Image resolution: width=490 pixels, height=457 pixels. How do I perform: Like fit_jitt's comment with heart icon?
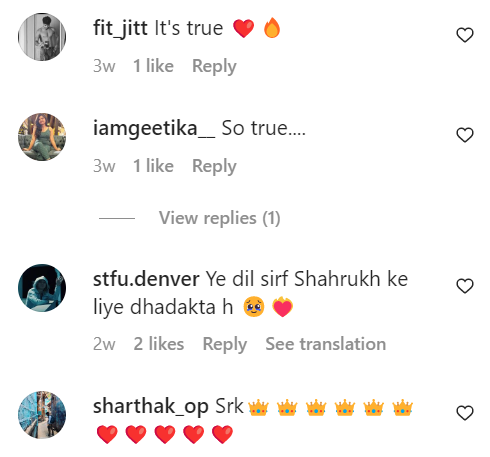[x=465, y=35]
